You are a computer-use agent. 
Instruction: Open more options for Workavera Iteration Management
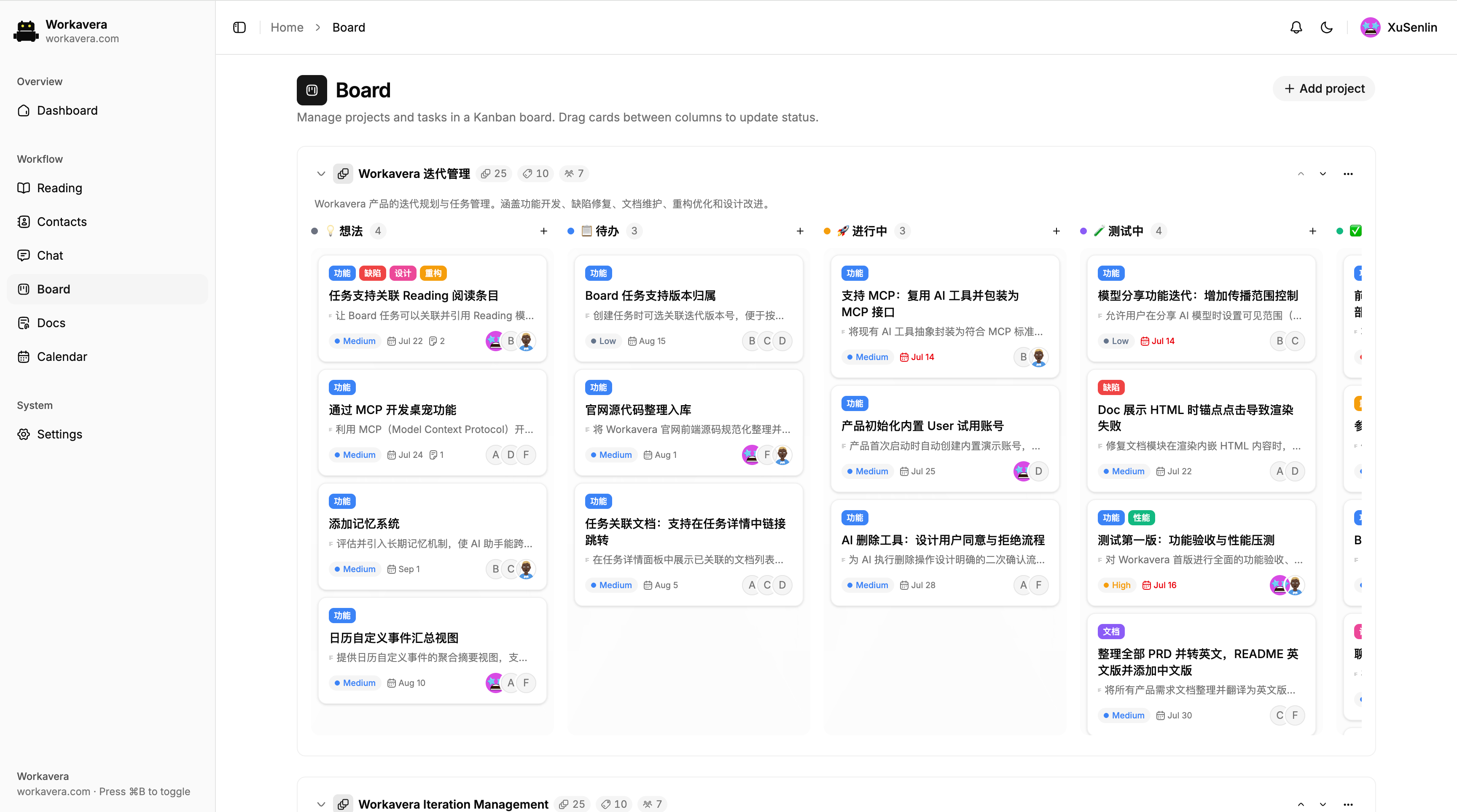coord(1348,804)
